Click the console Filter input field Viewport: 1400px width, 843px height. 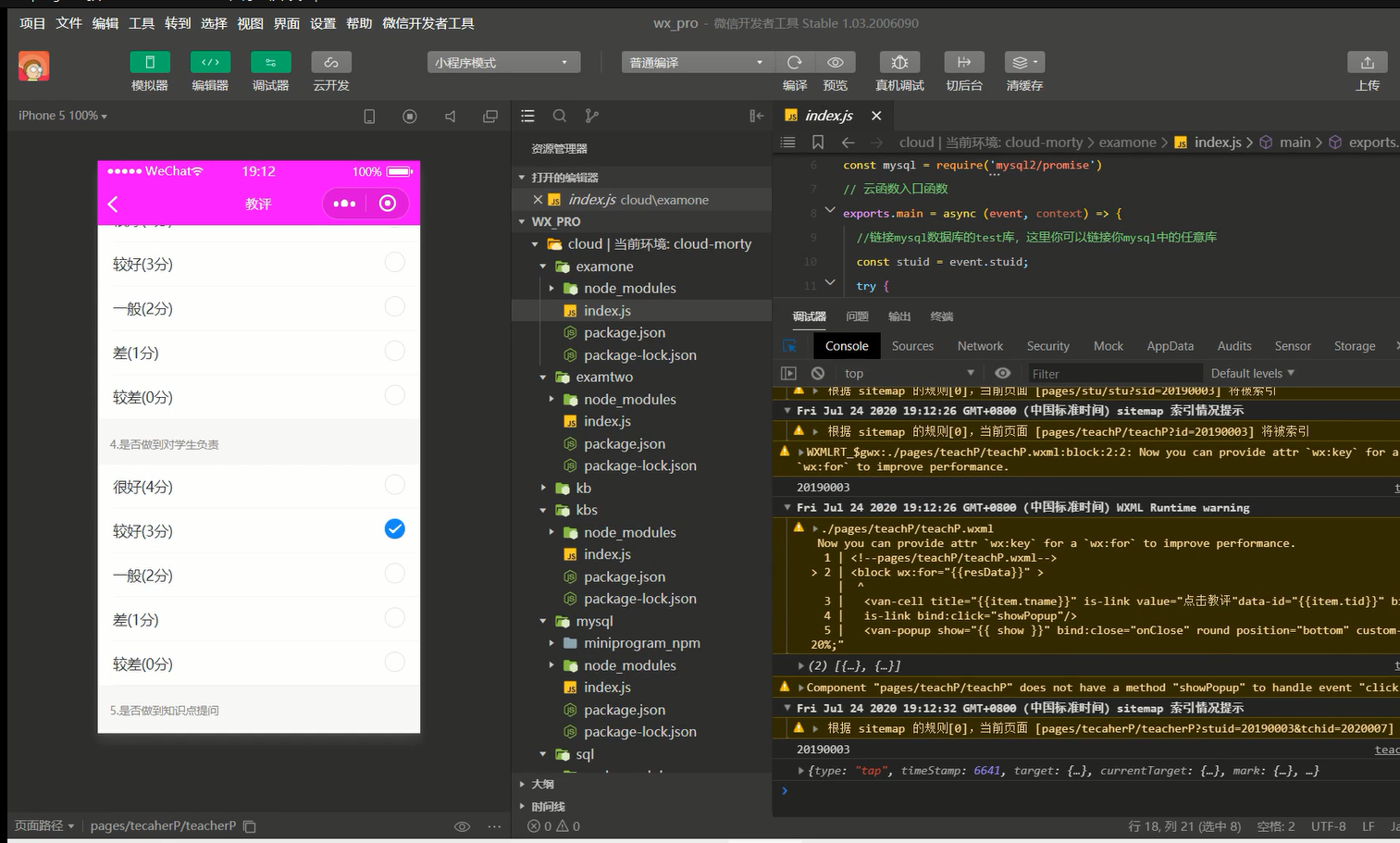click(1110, 374)
